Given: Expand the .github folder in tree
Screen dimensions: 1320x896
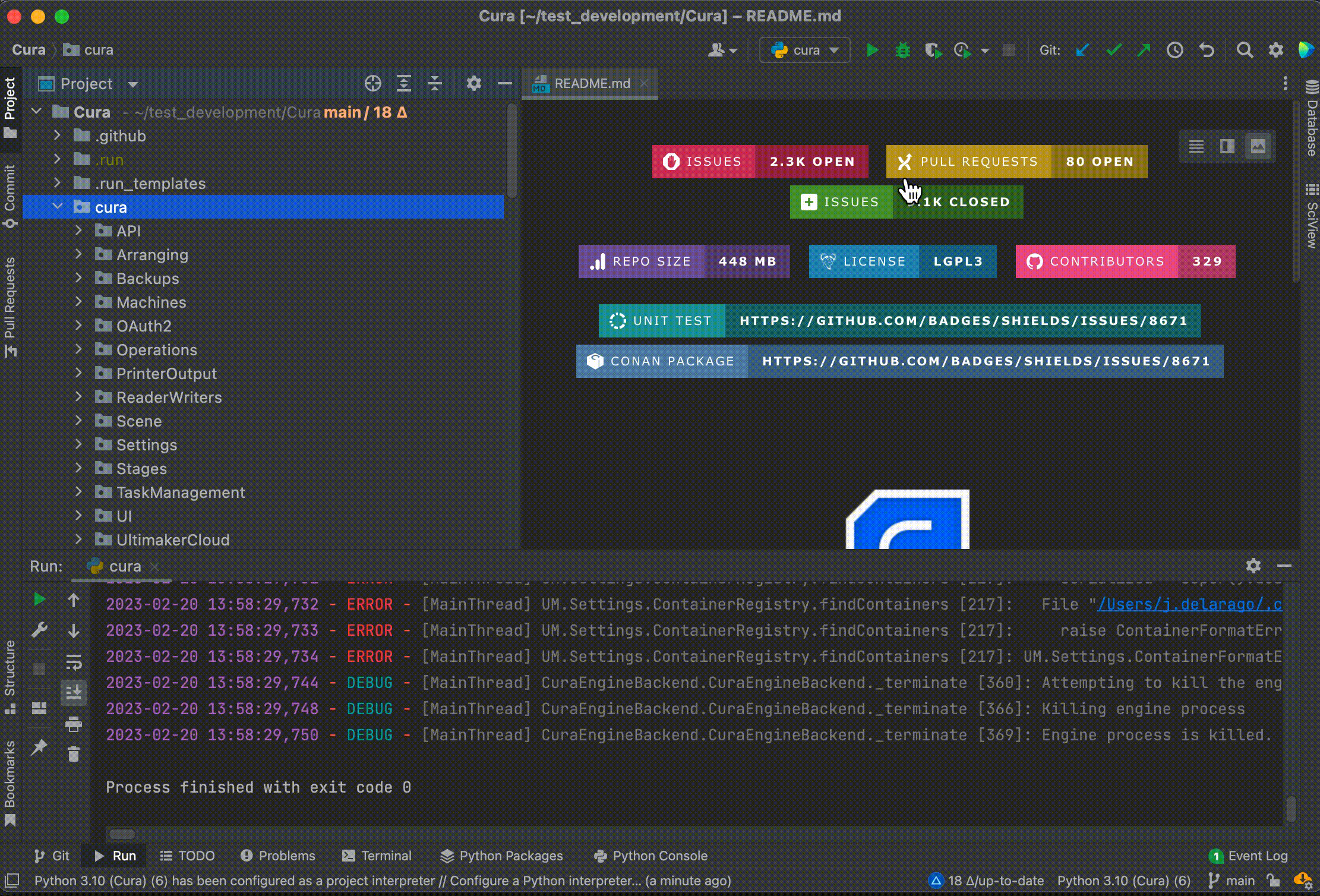Looking at the screenshot, I should pyautogui.click(x=58, y=135).
